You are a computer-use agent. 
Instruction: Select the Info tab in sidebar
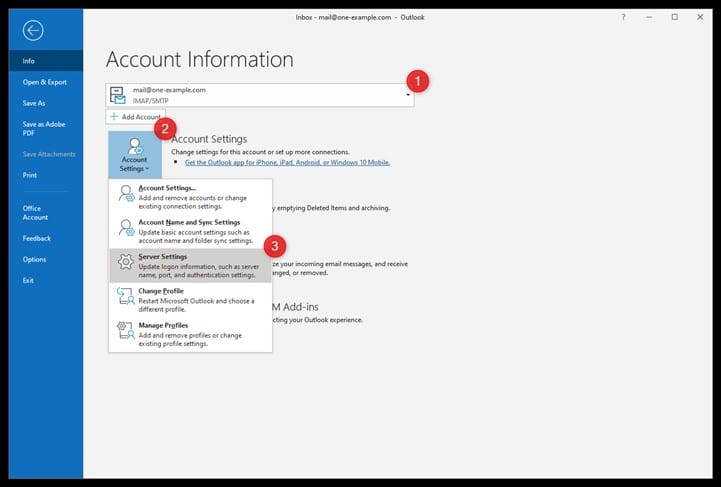pos(46,61)
